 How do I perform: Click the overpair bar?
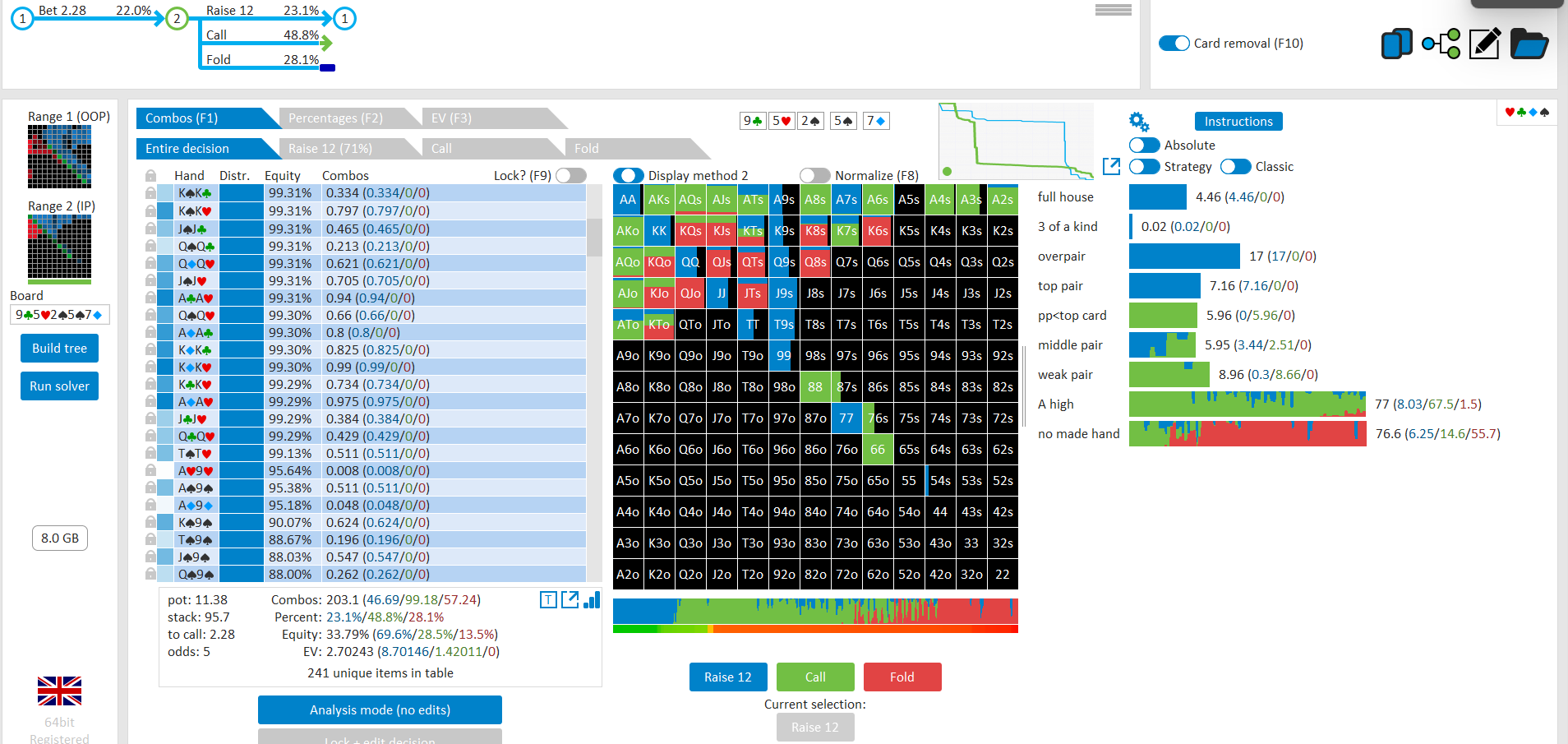(1184, 256)
